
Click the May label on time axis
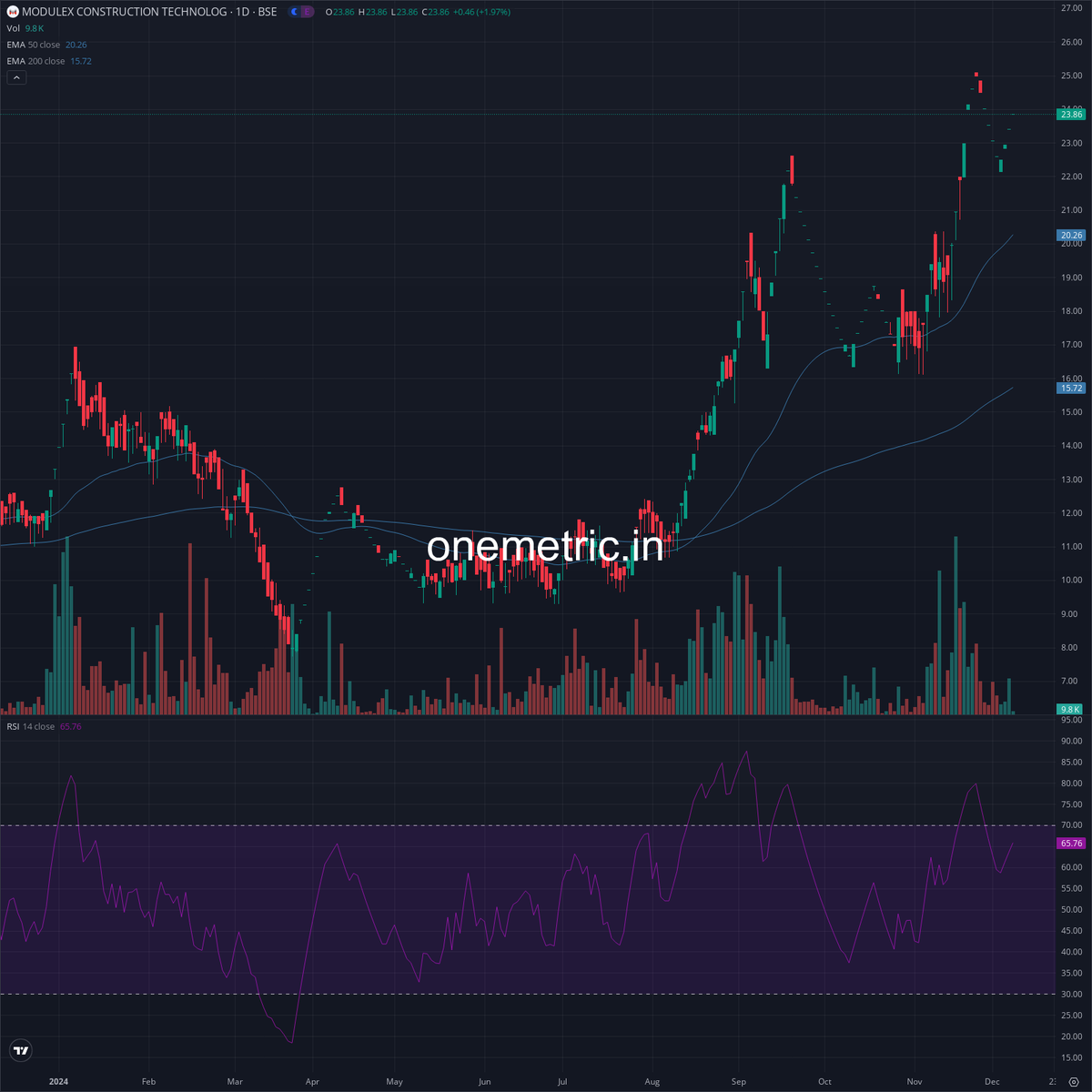click(394, 1082)
